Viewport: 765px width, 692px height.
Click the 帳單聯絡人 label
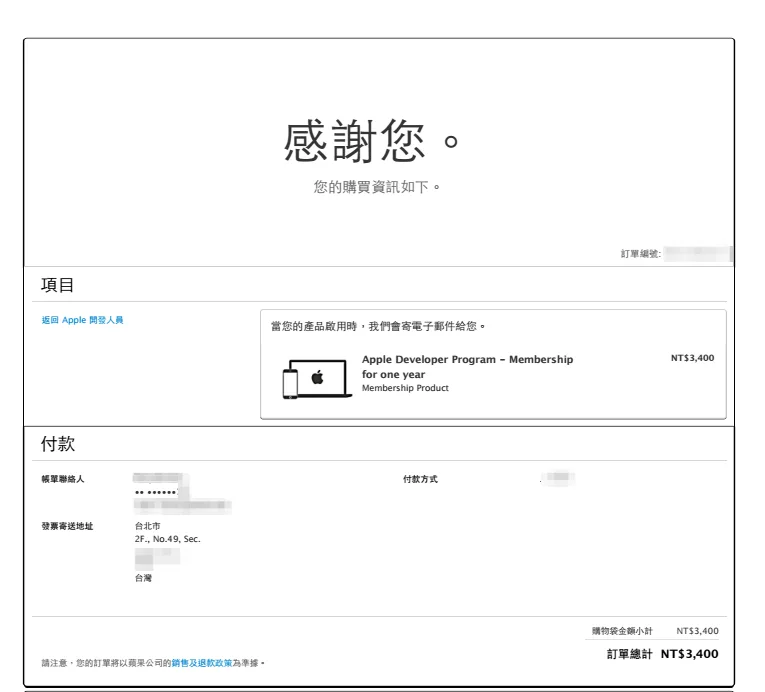point(63,479)
